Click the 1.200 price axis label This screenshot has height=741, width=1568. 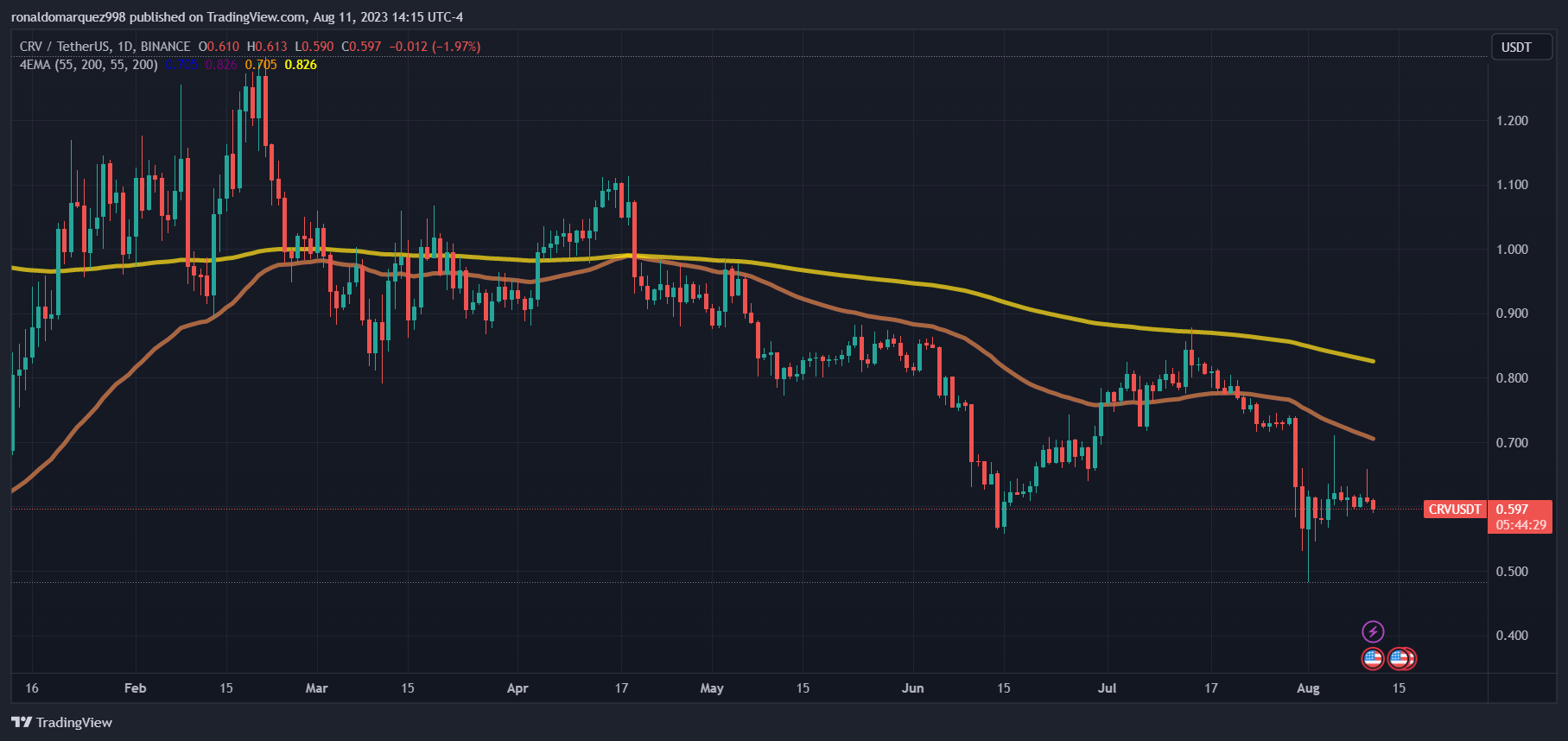pos(1512,121)
